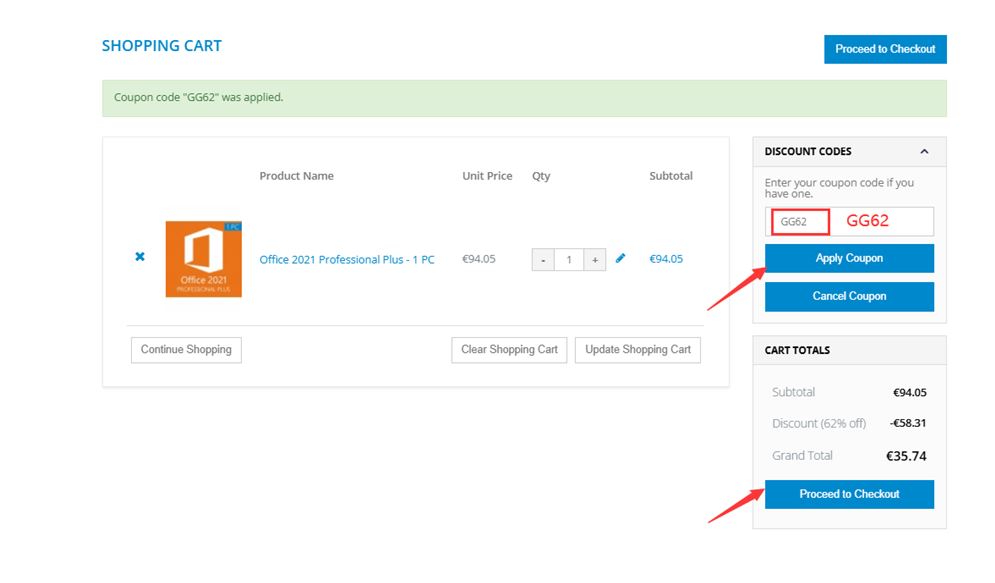
Task: Click the item subtotal €94.05 in the table
Action: tap(666, 259)
